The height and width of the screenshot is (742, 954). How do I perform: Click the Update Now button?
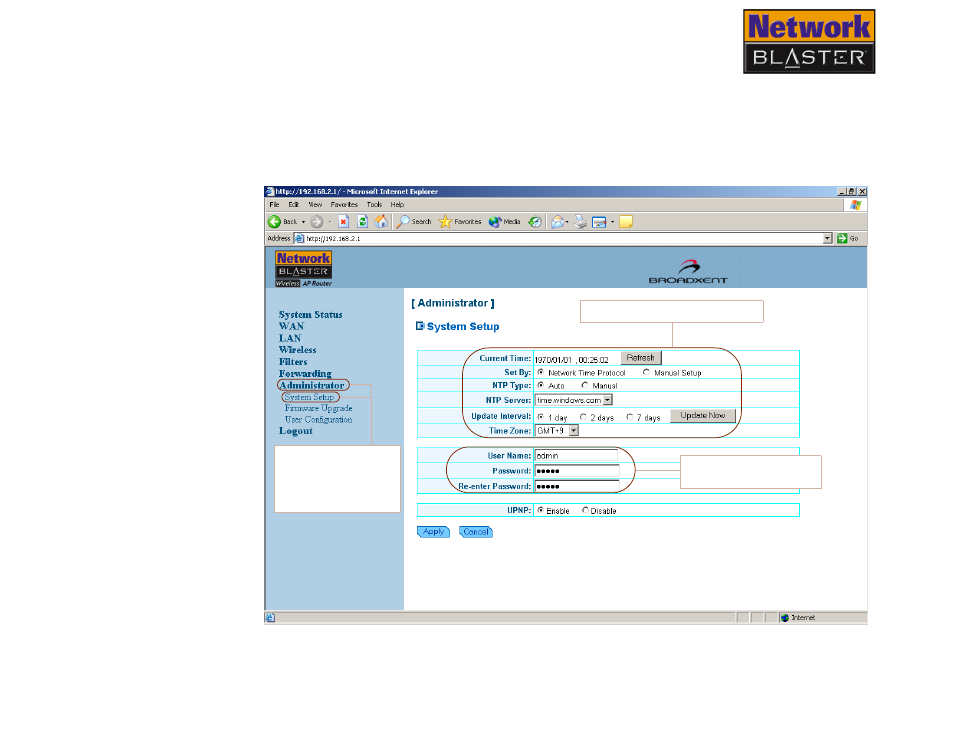pyautogui.click(x=703, y=415)
